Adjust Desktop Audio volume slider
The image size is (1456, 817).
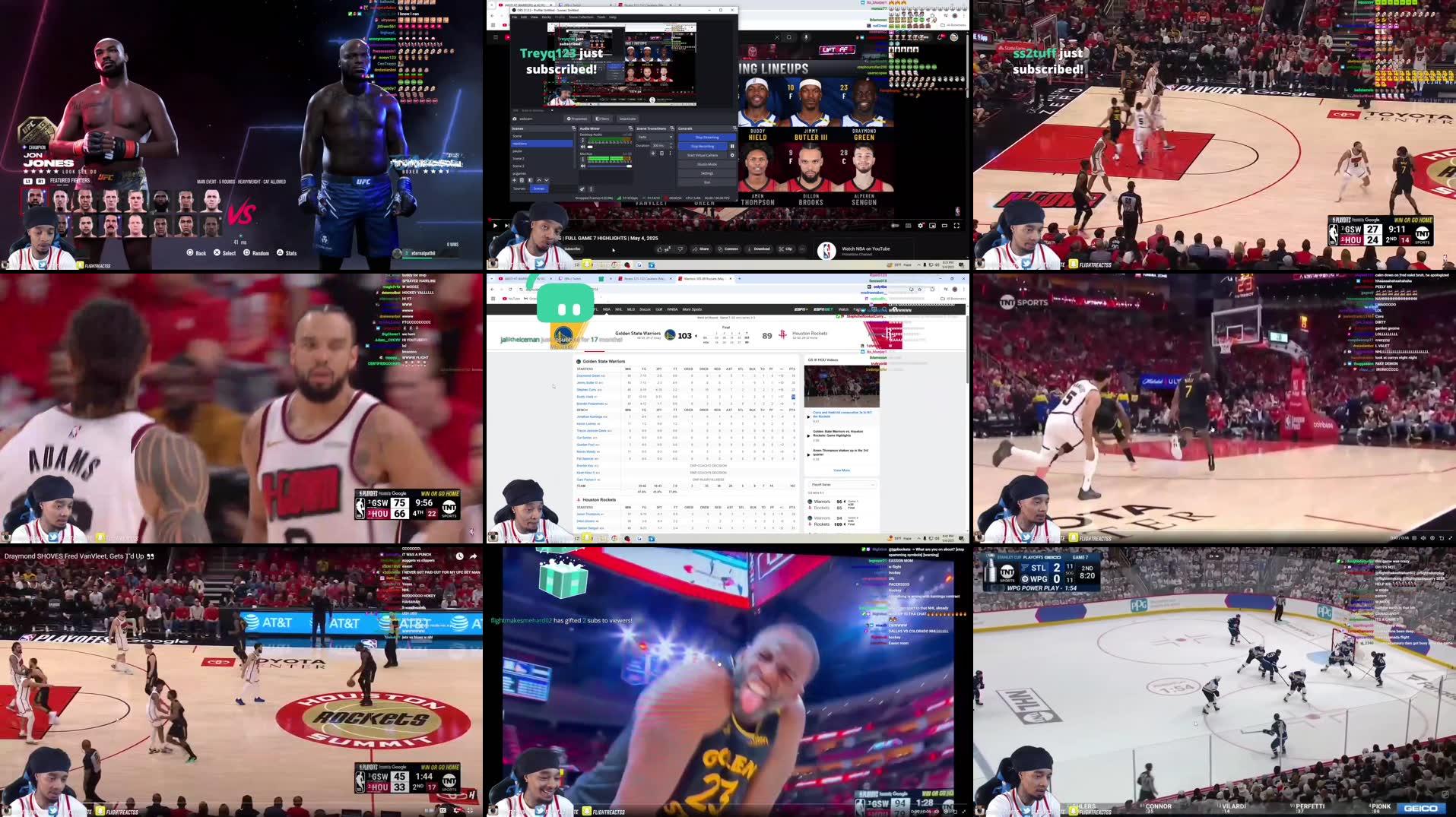coord(610,147)
